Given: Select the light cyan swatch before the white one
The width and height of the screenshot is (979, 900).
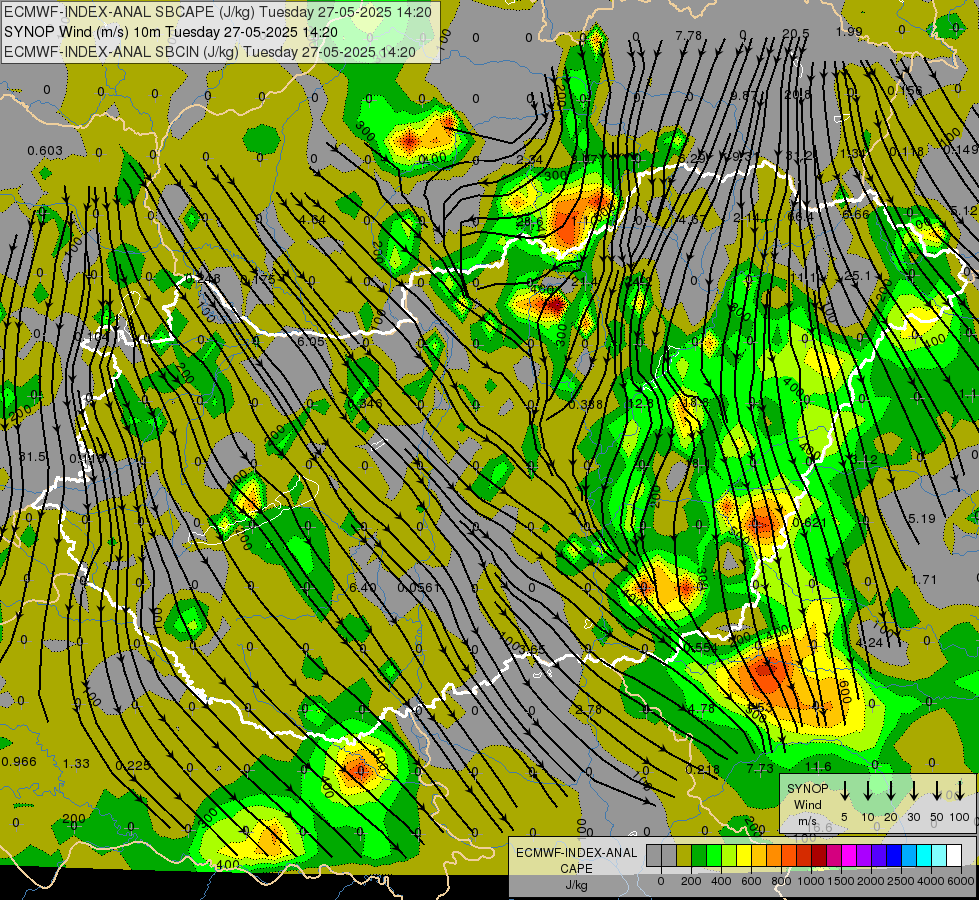Looking at the screenshot, I should [x=938, y=855].
